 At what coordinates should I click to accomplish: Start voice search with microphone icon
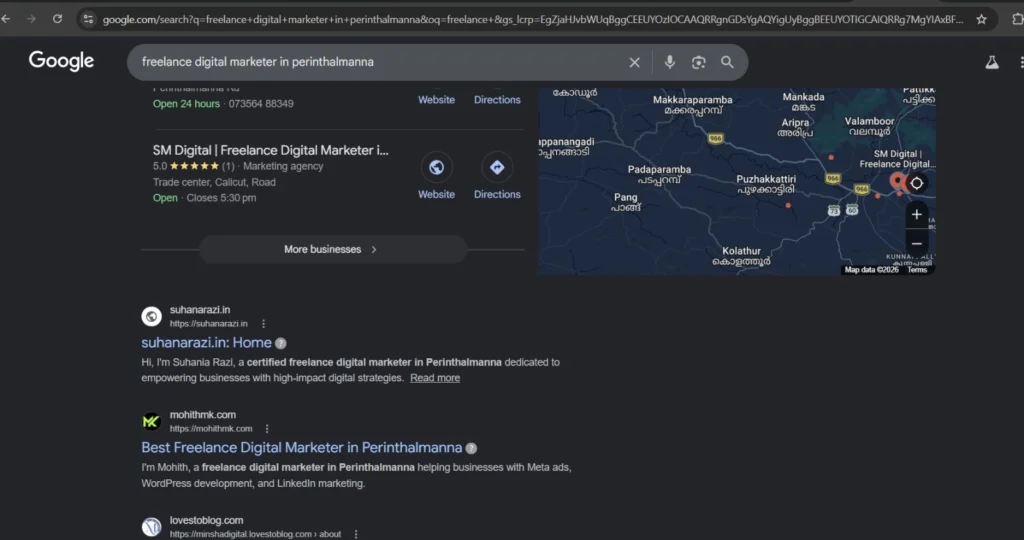tap(670, 62)
